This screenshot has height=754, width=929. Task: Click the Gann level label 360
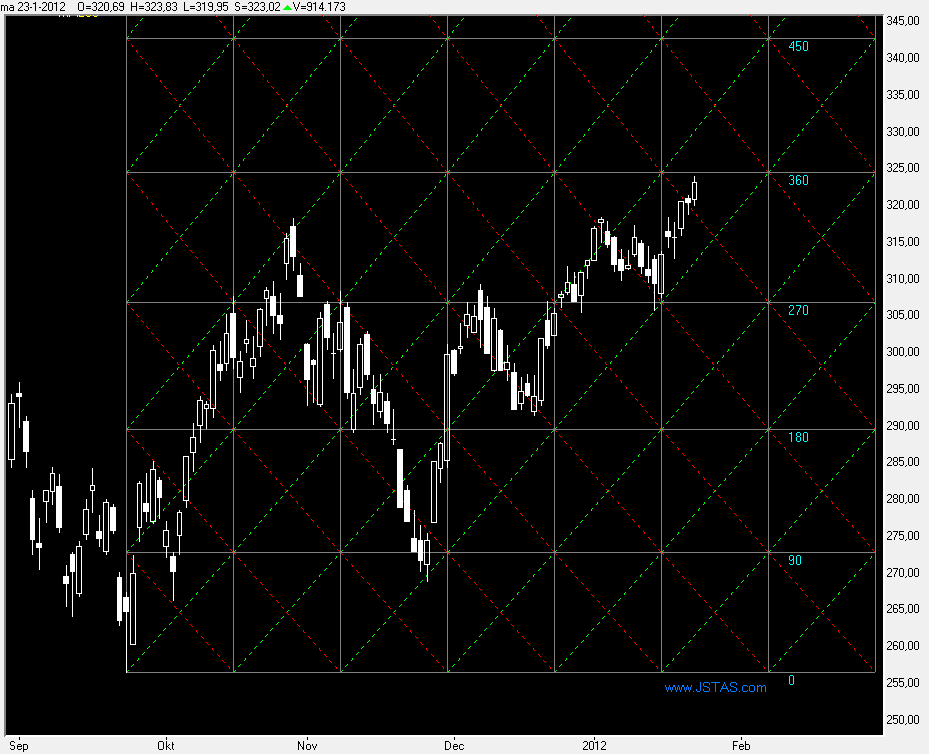click(798, 181)
